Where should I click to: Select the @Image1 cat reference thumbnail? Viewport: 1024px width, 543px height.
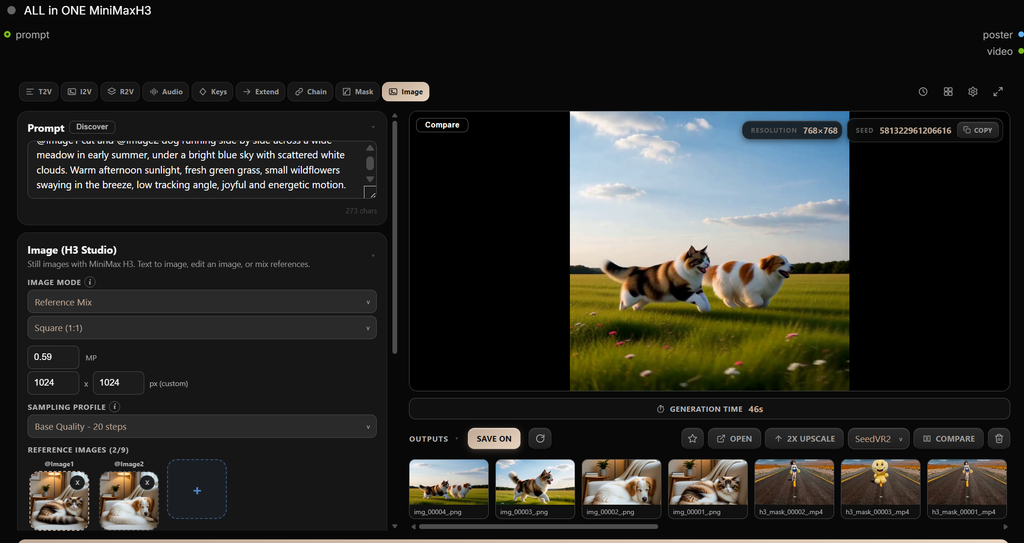(x=59, y=501)
